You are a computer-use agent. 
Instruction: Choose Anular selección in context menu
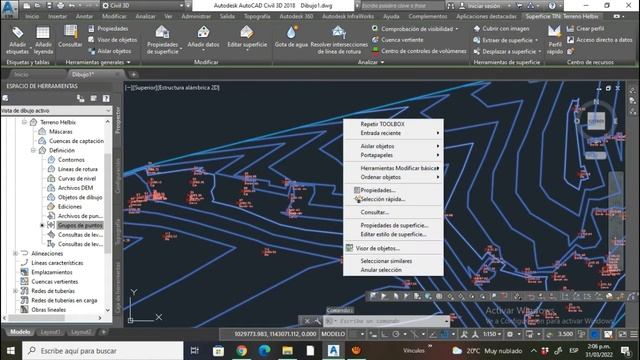[393, 270]
